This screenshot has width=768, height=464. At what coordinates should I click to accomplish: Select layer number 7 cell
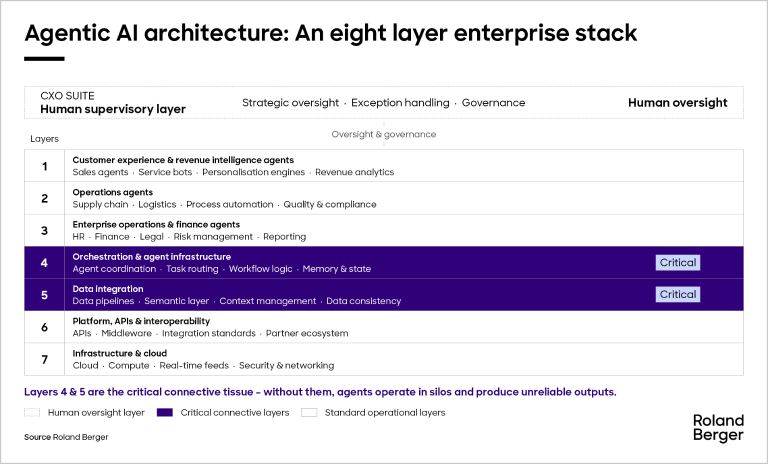[x=44, y=359]
